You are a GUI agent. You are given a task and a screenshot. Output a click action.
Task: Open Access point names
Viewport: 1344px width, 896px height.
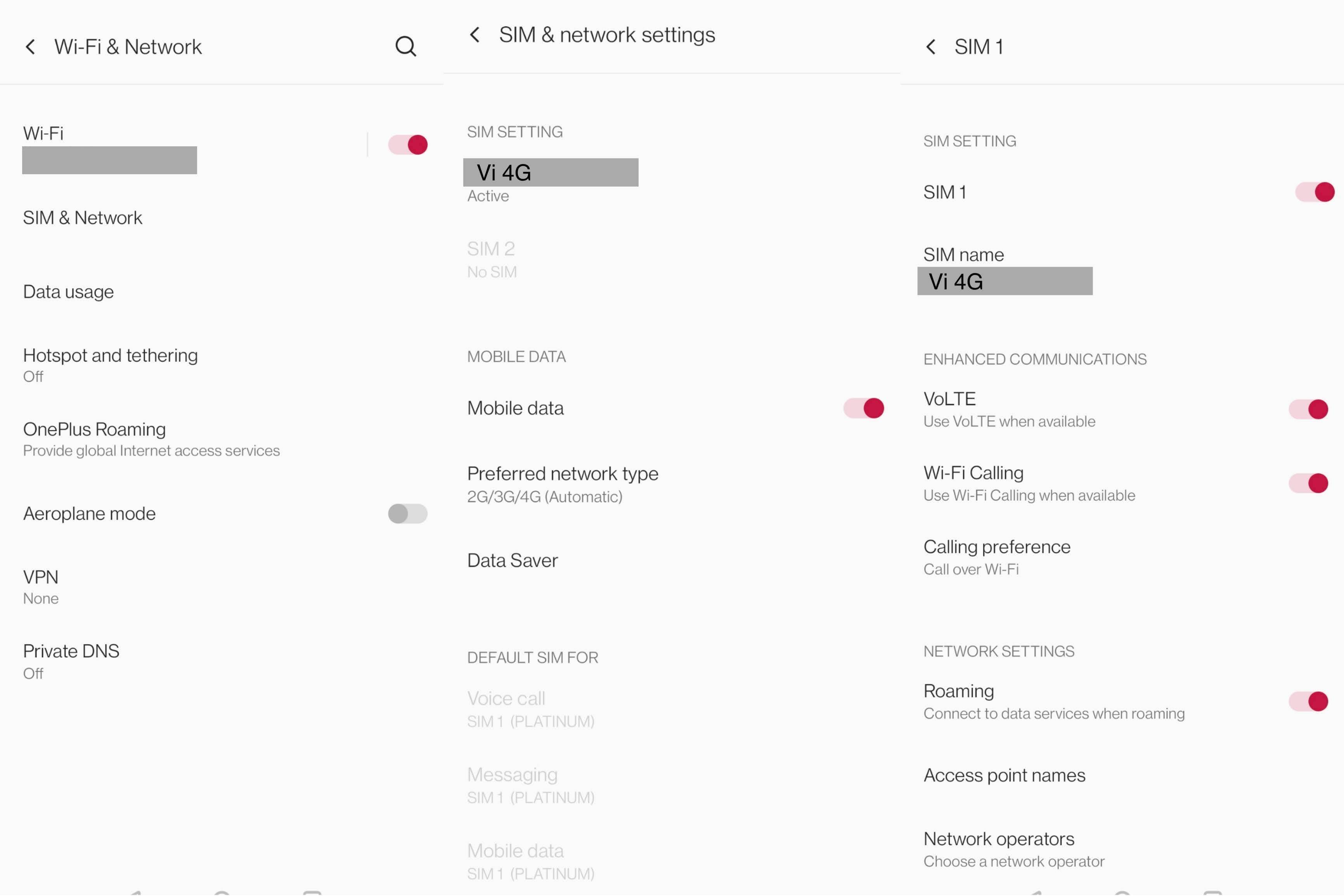pyautogui.click(x=1004, y=775)
